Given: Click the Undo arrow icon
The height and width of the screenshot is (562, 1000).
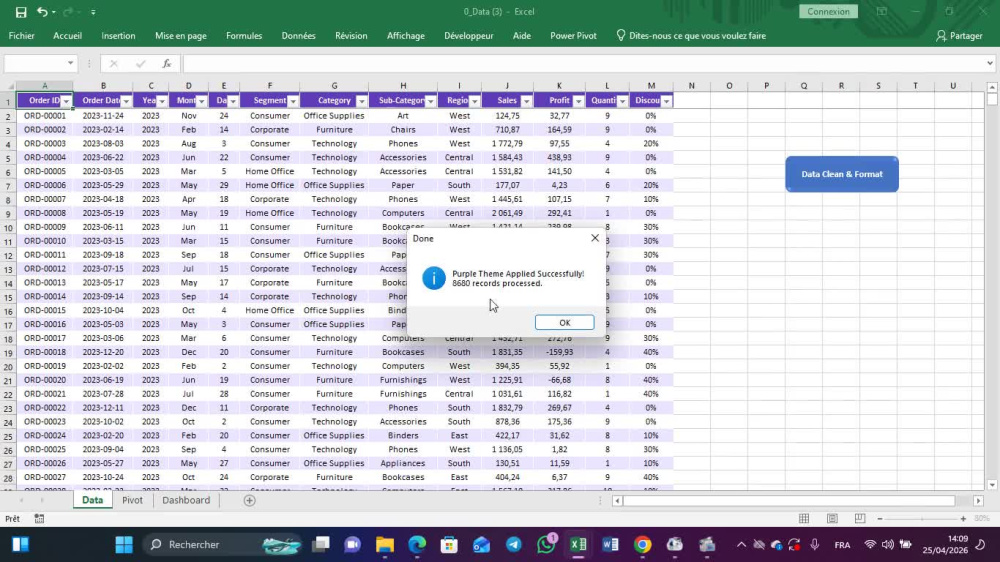Looking at the screenshot, I should tap(42, 11).
